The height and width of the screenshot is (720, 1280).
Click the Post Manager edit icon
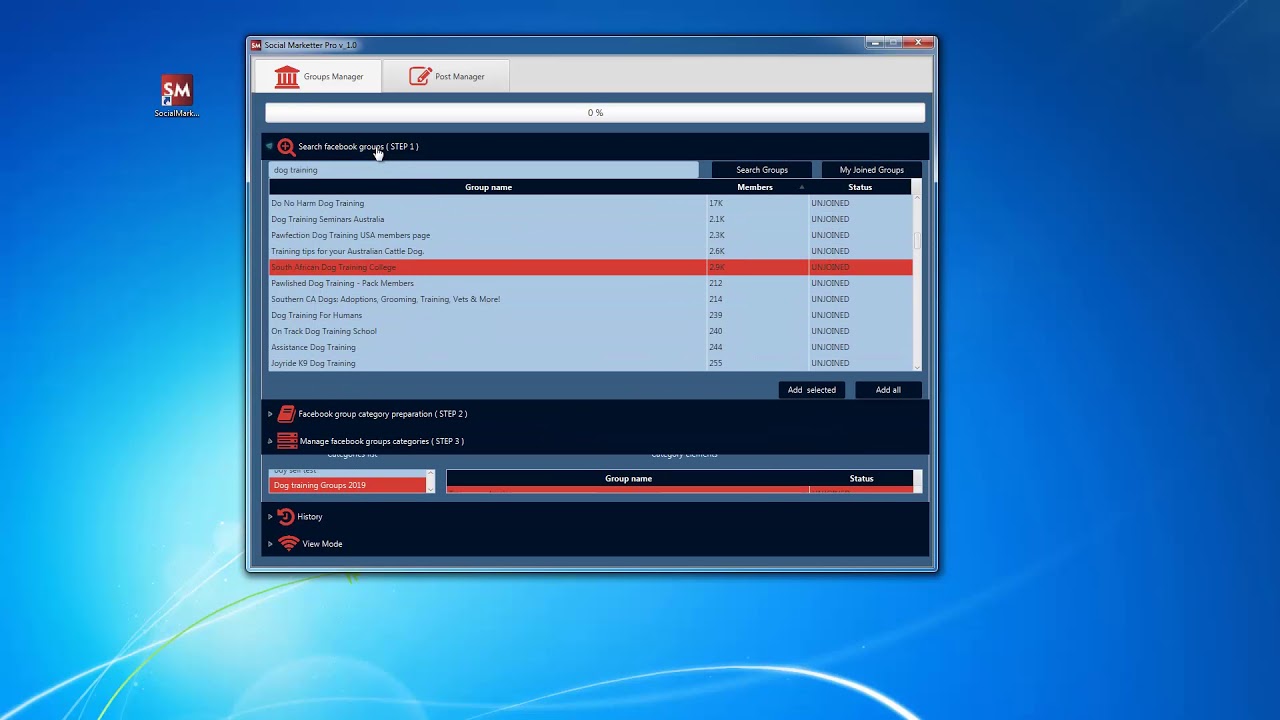[420, 76]
